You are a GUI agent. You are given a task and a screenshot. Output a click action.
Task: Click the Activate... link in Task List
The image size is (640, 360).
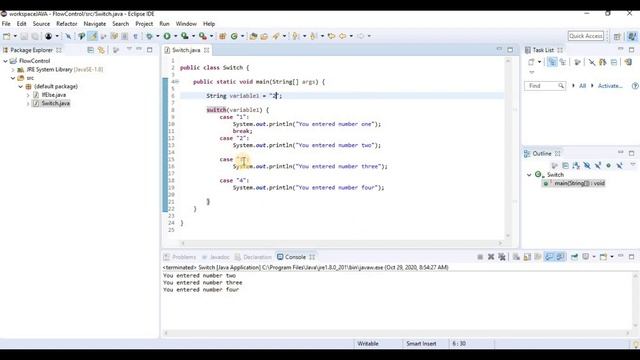point(610,86)
